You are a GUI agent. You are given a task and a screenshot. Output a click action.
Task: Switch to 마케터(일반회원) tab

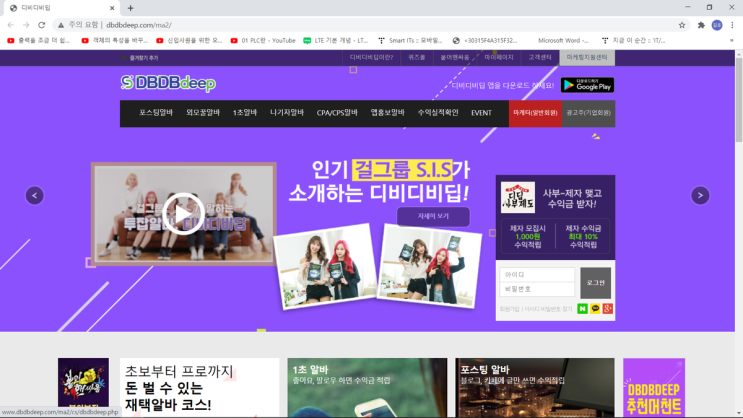pos(535,113)
